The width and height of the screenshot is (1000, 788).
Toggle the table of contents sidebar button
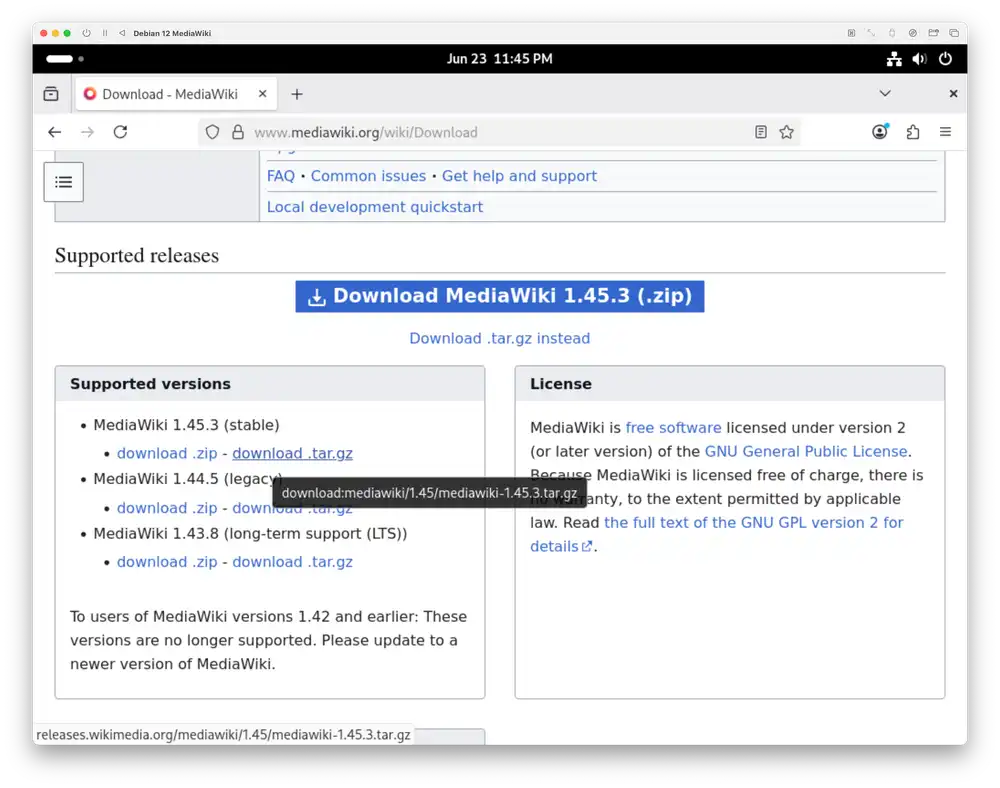(x=64, y=182)
